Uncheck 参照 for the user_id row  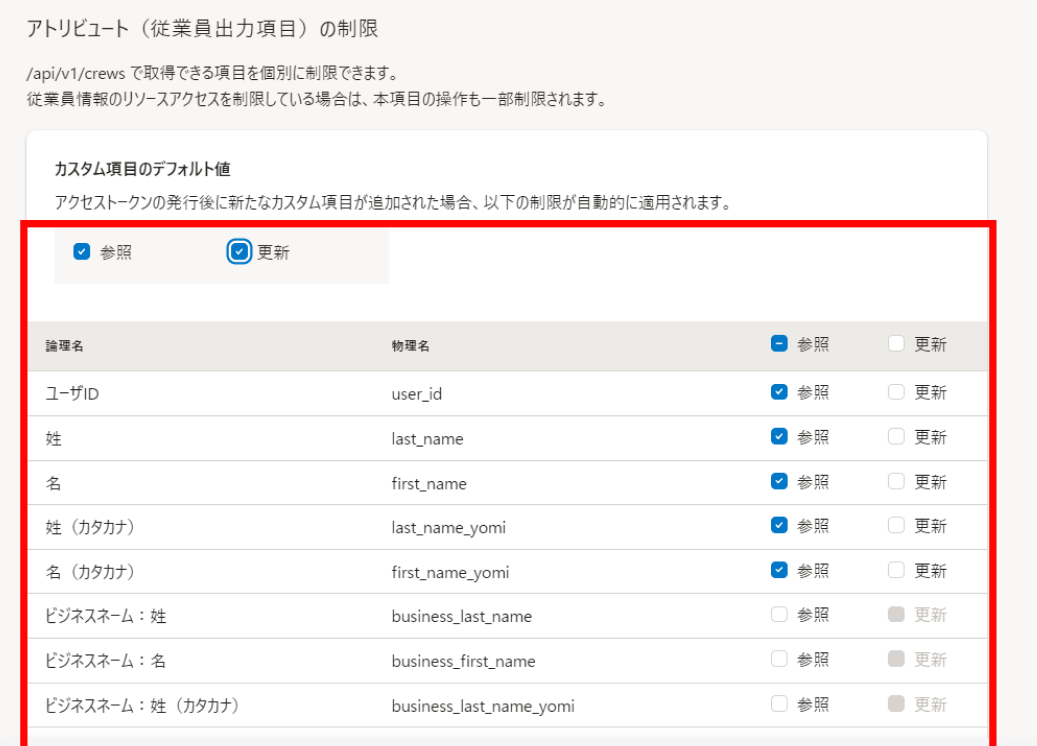(x=779, y=393)
